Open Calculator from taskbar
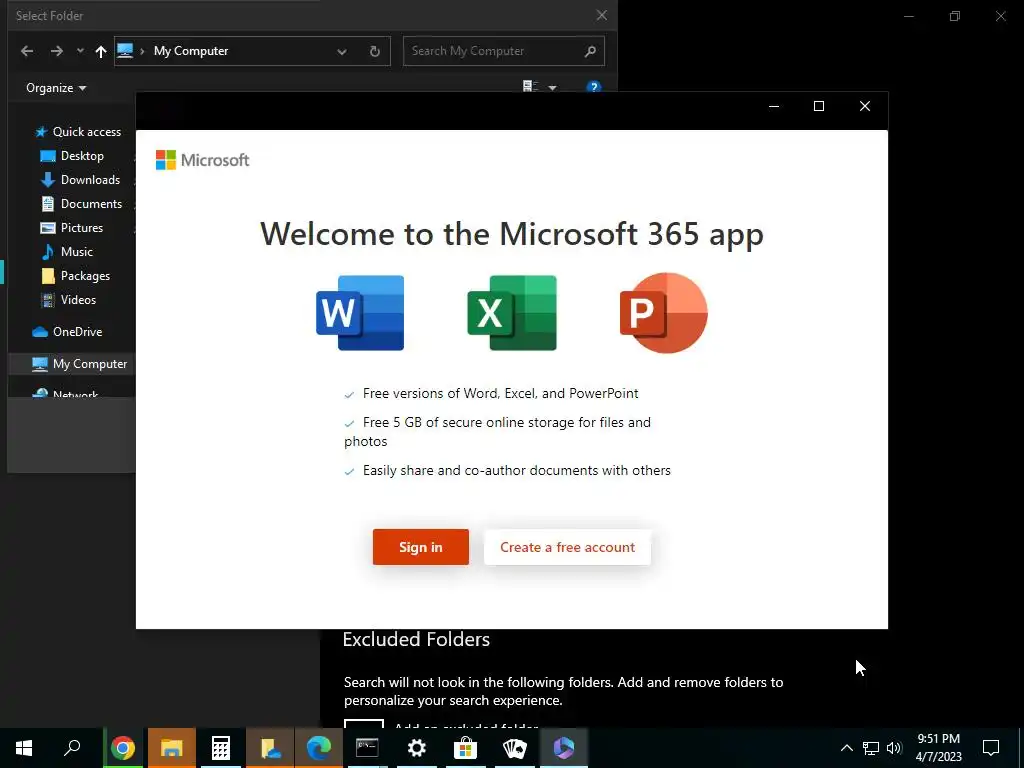 point(221,748)
